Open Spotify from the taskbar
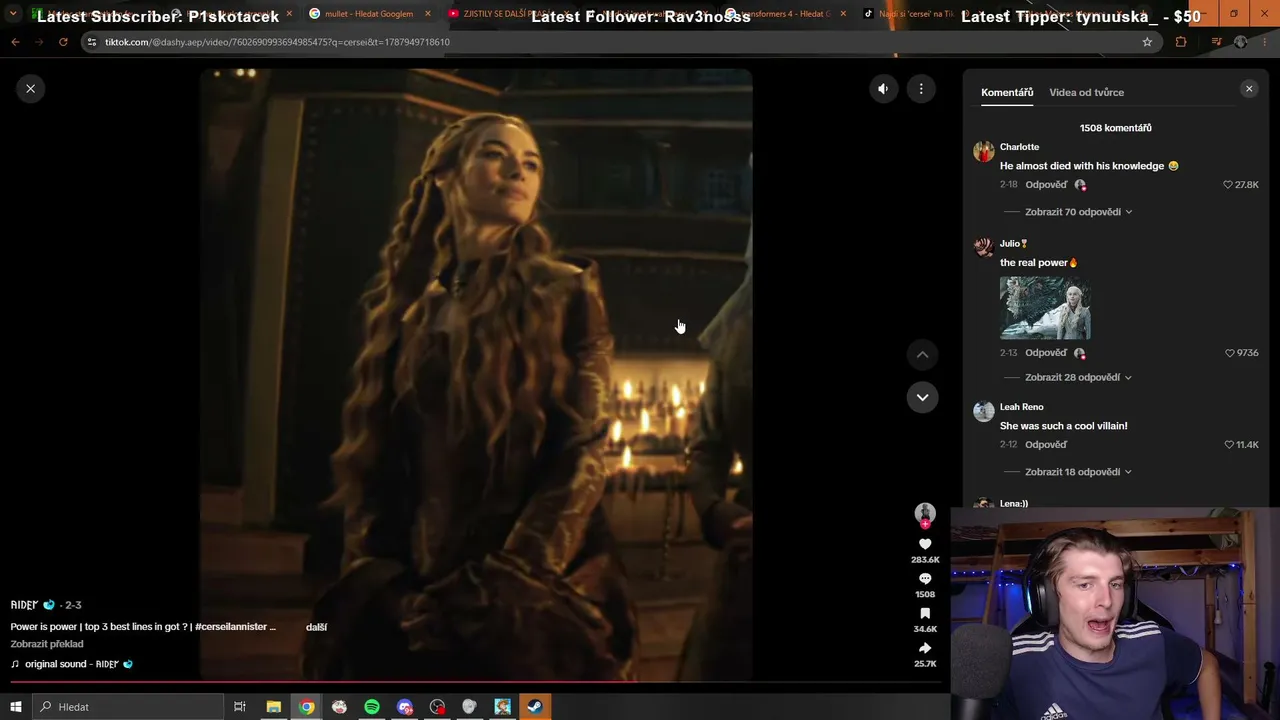The width and height of the screenshot is (1280, 720). tap(372, 707)
